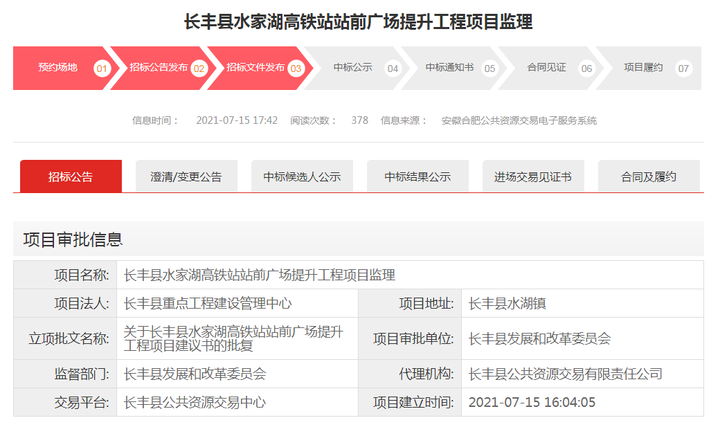Click the 项目建立时间 value 2021-07-15 16:04:05
Image resolution: width=720 pixels, height=427 pixels.
tap(532, 402)
